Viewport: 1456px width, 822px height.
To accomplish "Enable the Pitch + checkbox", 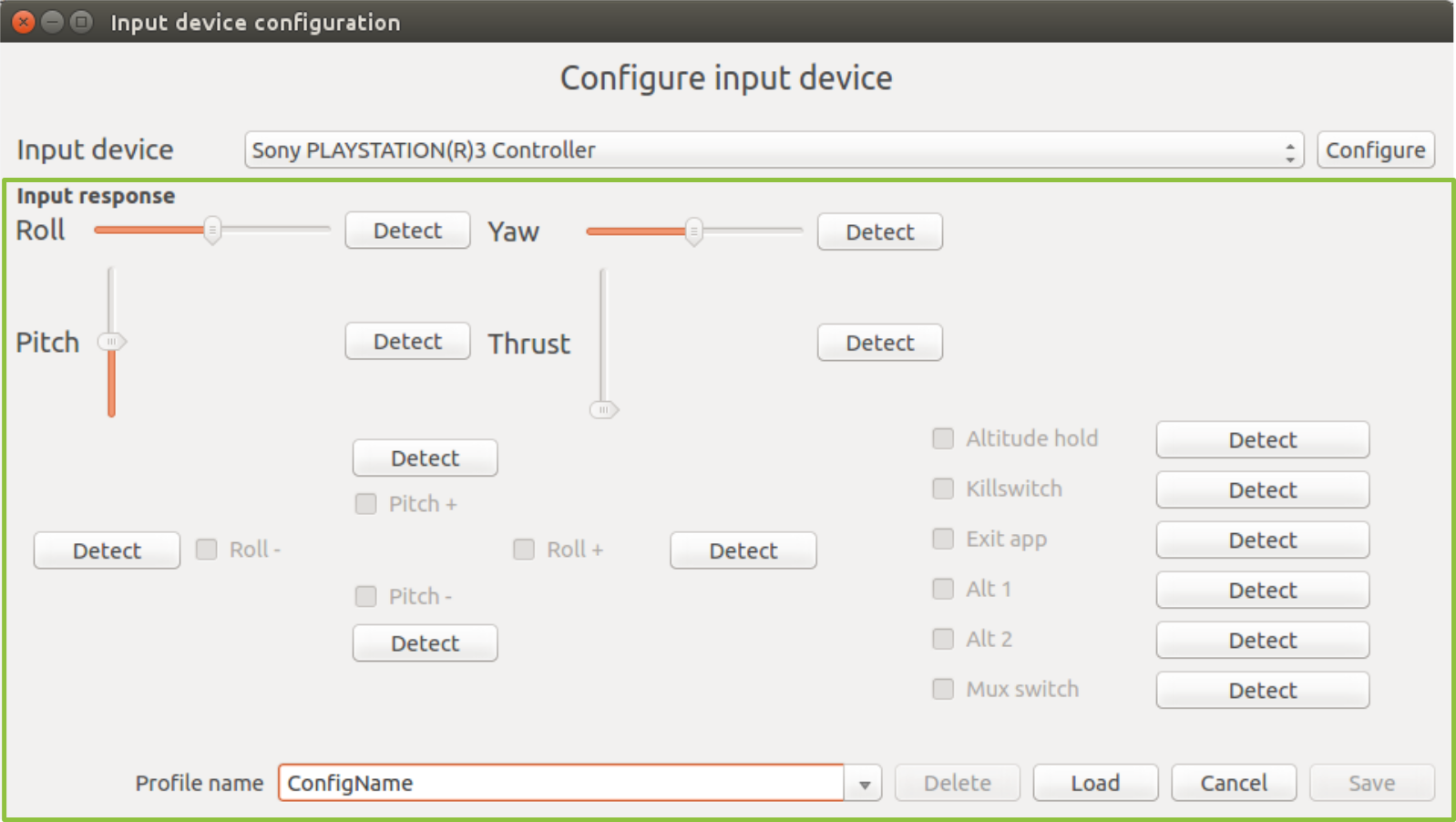I will pos(365,503).
